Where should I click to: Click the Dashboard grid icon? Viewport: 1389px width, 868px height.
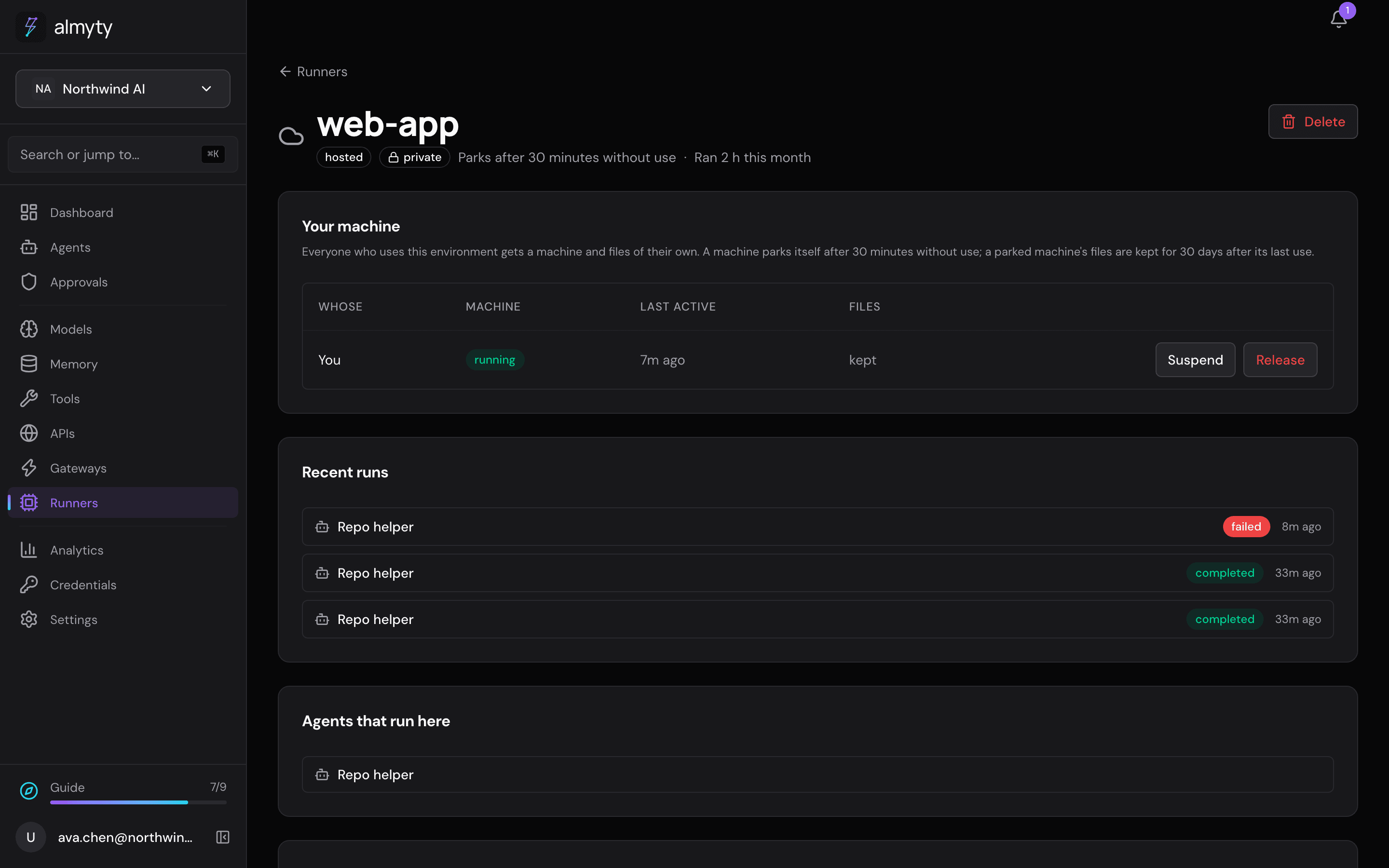coord(29,212)
